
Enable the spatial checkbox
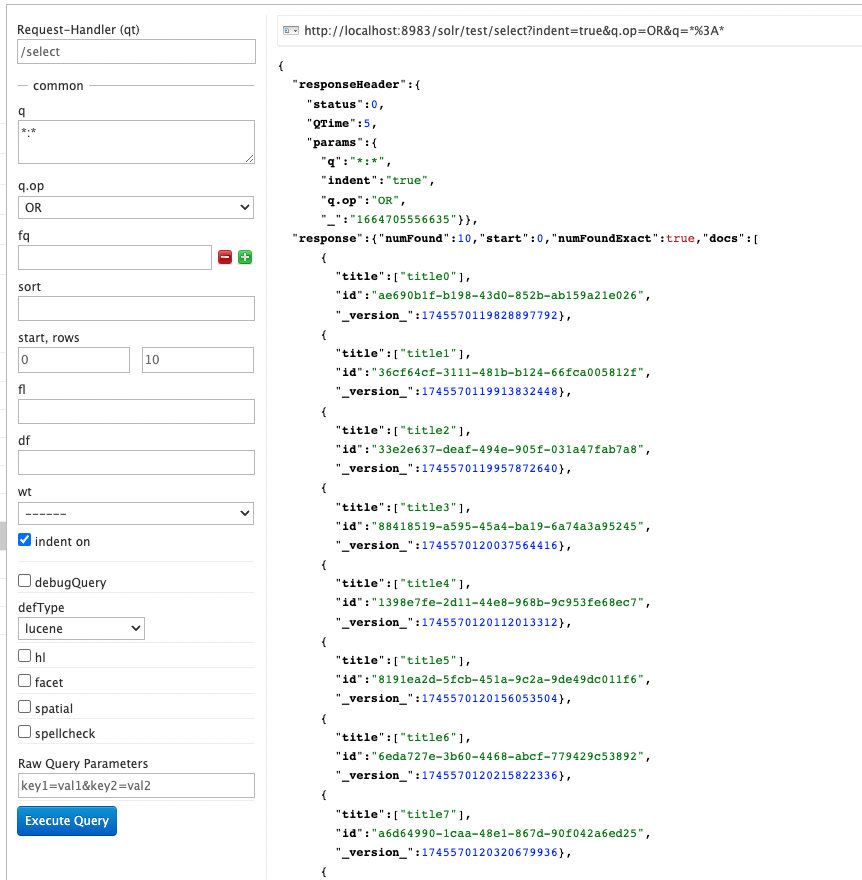click(x=25, y=707)
